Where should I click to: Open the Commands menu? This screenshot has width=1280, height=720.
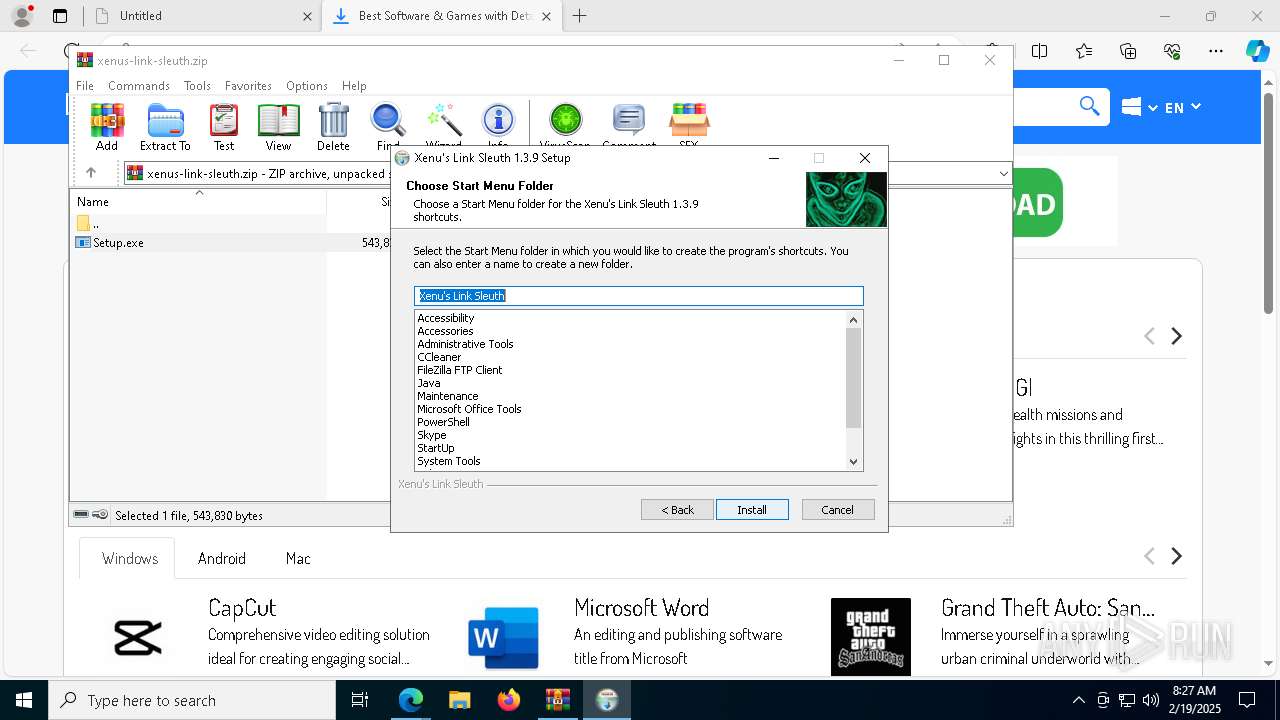tap(139, 86)
